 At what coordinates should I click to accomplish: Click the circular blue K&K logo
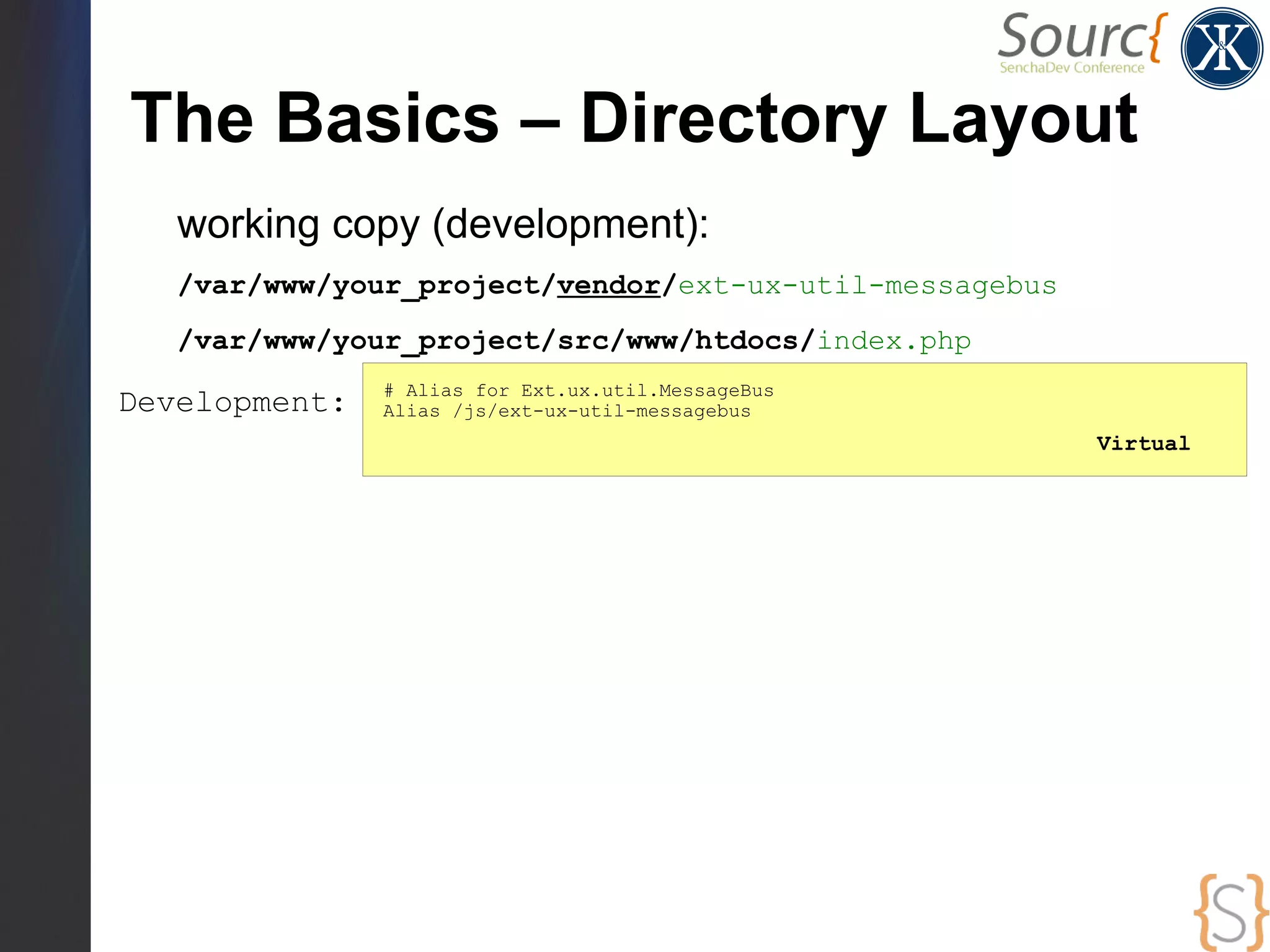(1221, 48)
